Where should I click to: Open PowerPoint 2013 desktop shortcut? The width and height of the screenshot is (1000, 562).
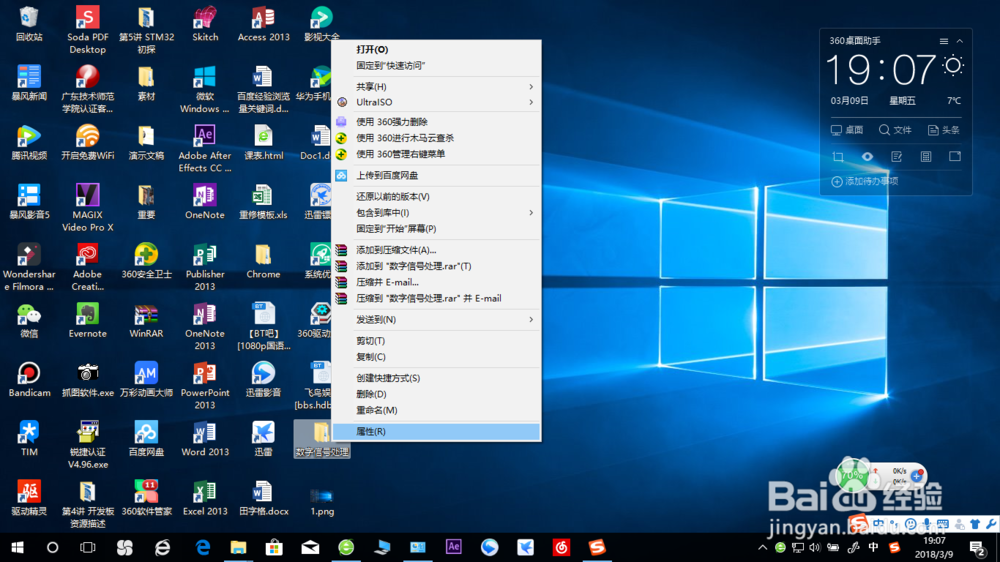(x=205, y=385)
